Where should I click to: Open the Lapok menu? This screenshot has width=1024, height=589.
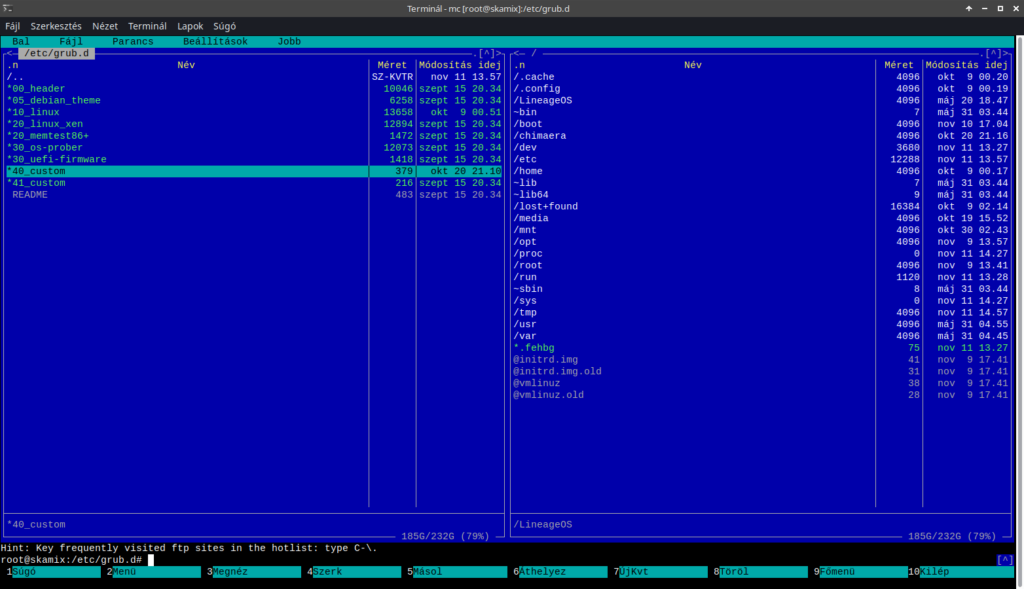click(190, 26)
